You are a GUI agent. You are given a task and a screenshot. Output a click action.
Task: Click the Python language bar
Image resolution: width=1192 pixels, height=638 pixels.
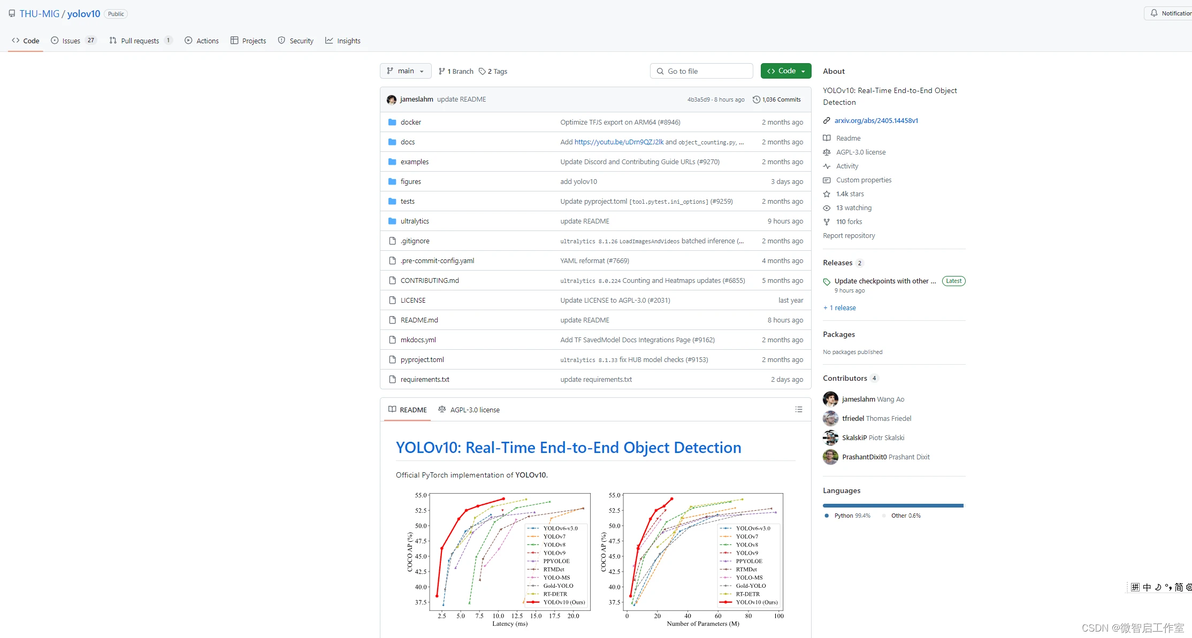892,506
